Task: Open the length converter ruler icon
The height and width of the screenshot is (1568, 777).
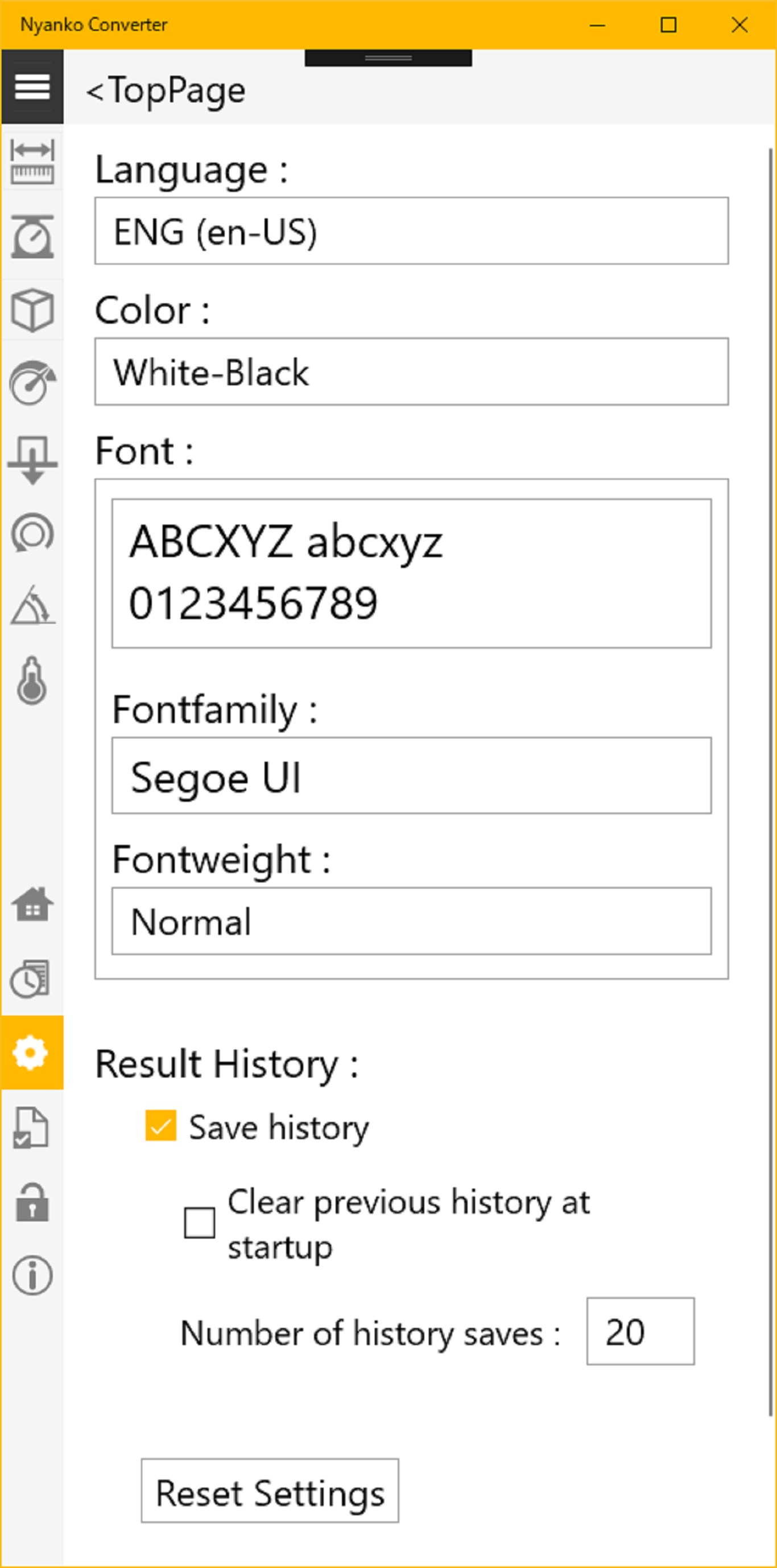Action: [32, 162]
